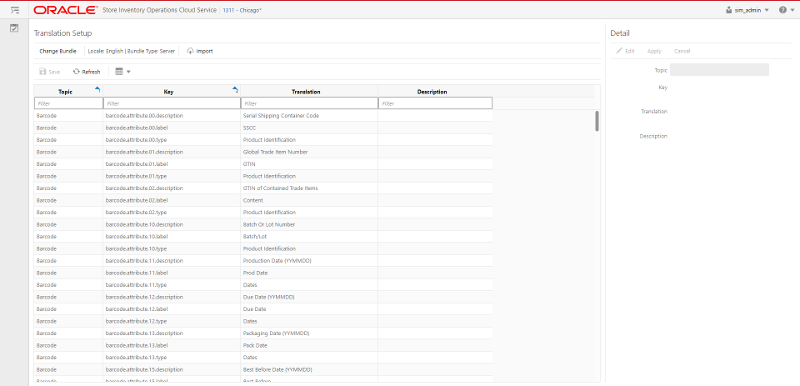Click the Oracle logo
800x386 pixels.
66,10
